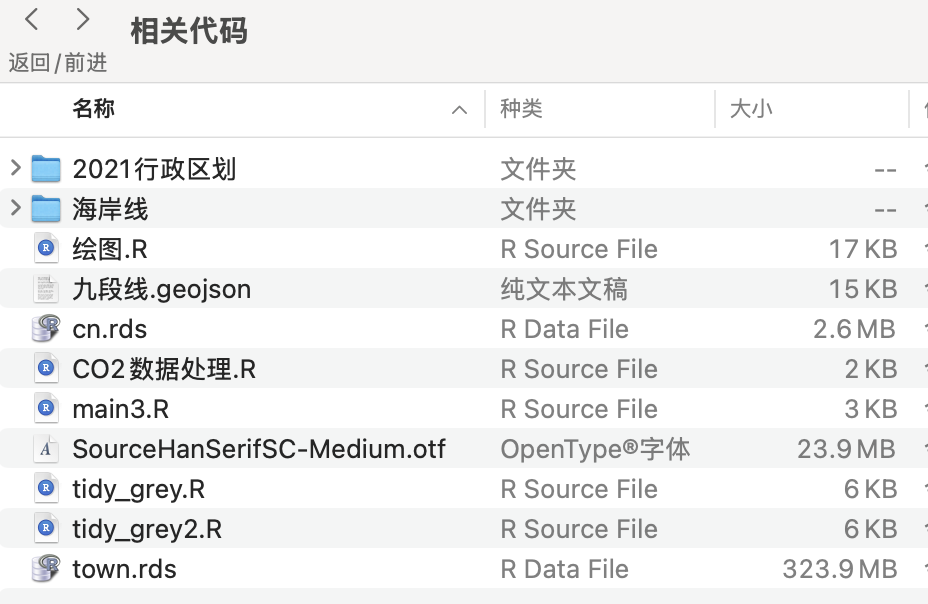
Task: Expand the 2021行政区划 folder
Action: 15,168
